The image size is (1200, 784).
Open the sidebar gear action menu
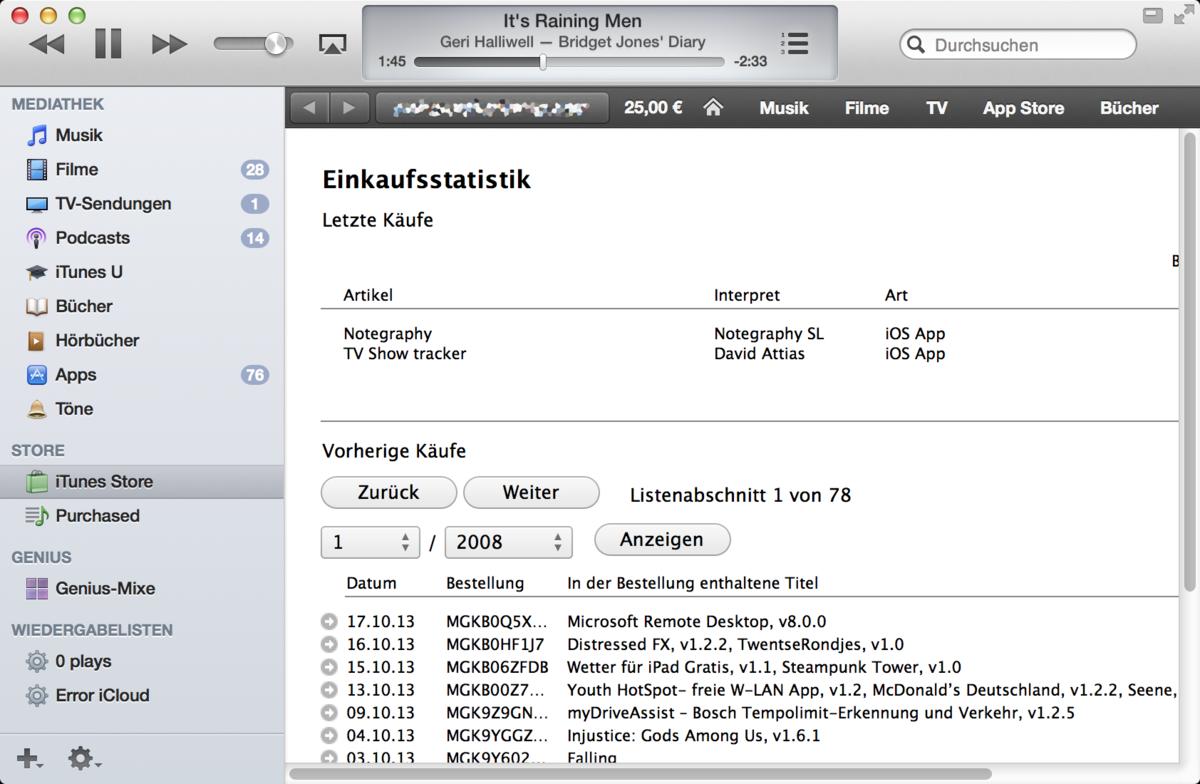click(84, 758)
